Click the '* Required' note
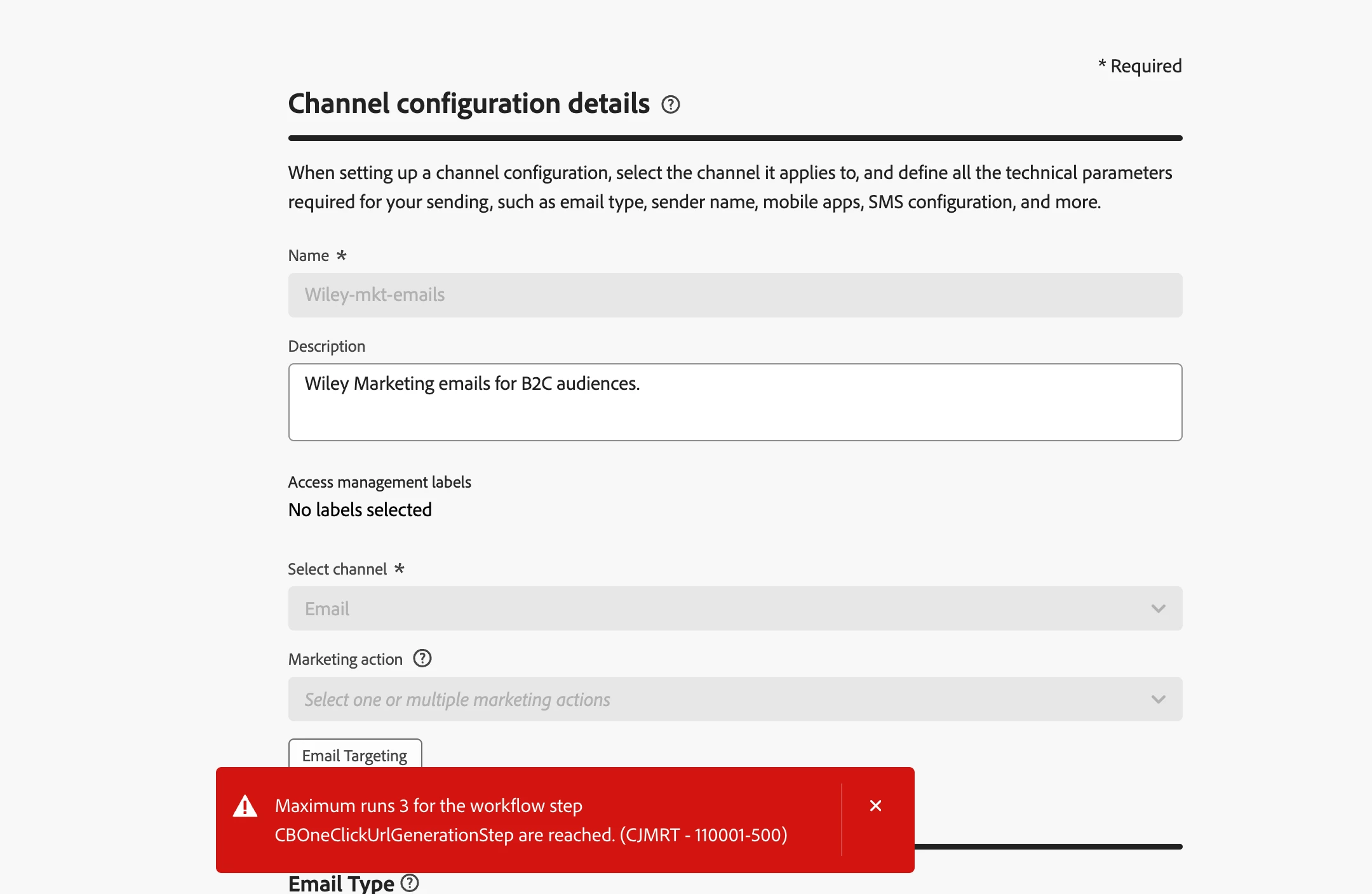1372x894 pixels. tap(1140, 66)
